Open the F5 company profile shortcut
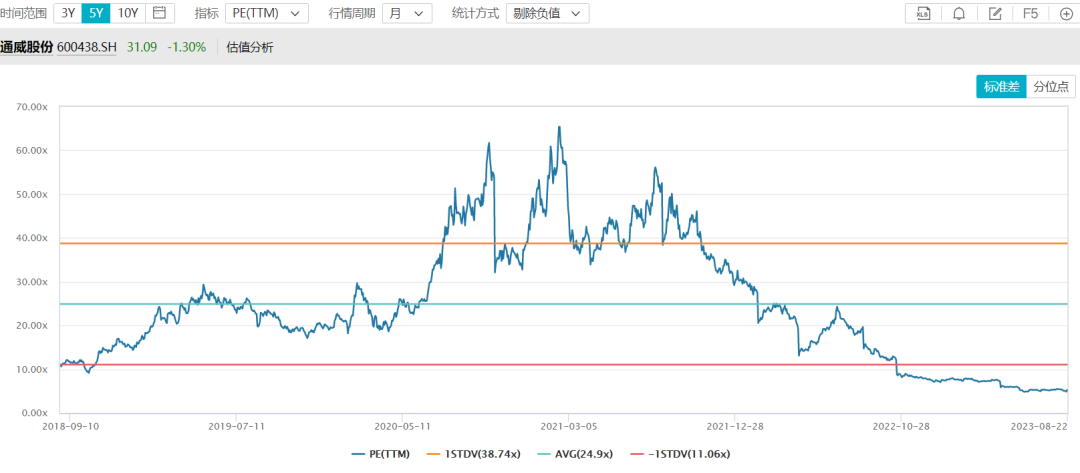1080x473 pixels. (1030, 13)
